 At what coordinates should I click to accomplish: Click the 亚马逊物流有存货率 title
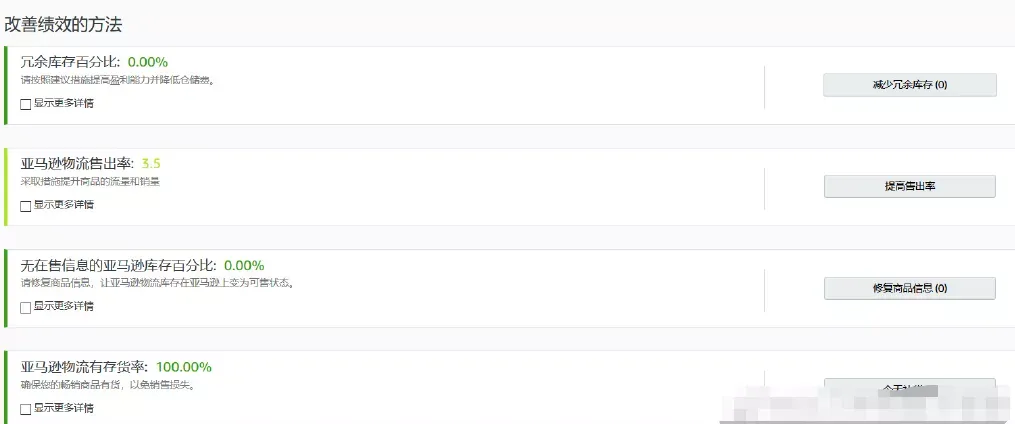[x=84, y=367]
